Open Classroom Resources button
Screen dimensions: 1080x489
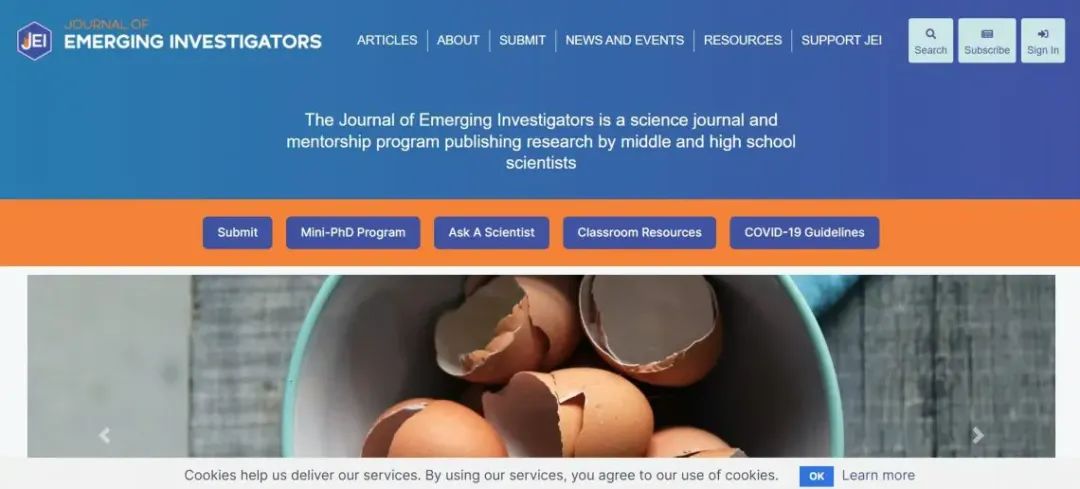point(639,233)
